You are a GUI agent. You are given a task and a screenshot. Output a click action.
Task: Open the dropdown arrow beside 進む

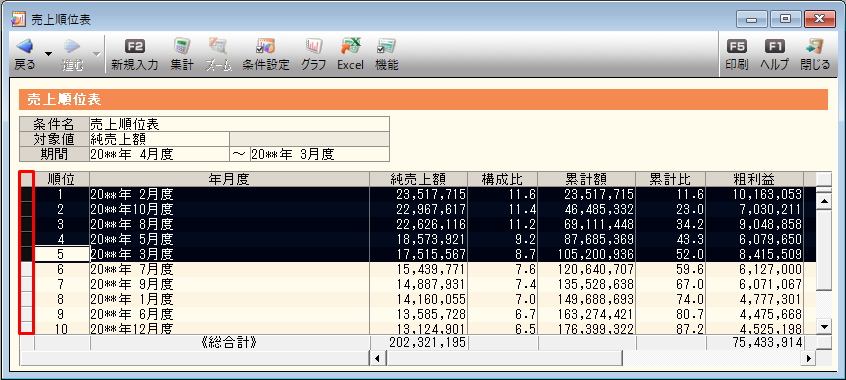[x=97, y=54]
